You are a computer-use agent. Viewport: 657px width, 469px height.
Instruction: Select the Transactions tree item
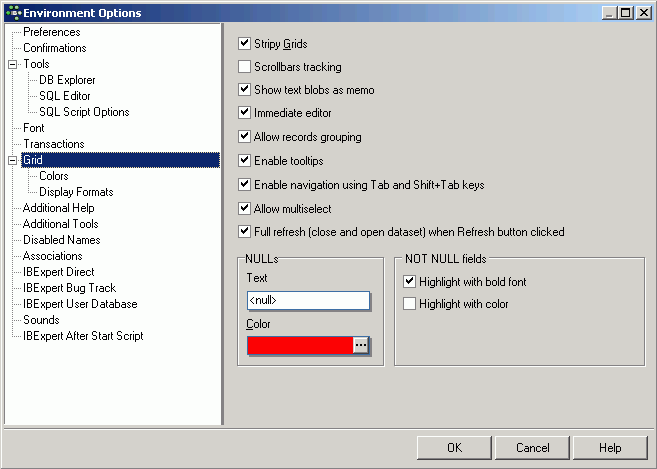53,144
